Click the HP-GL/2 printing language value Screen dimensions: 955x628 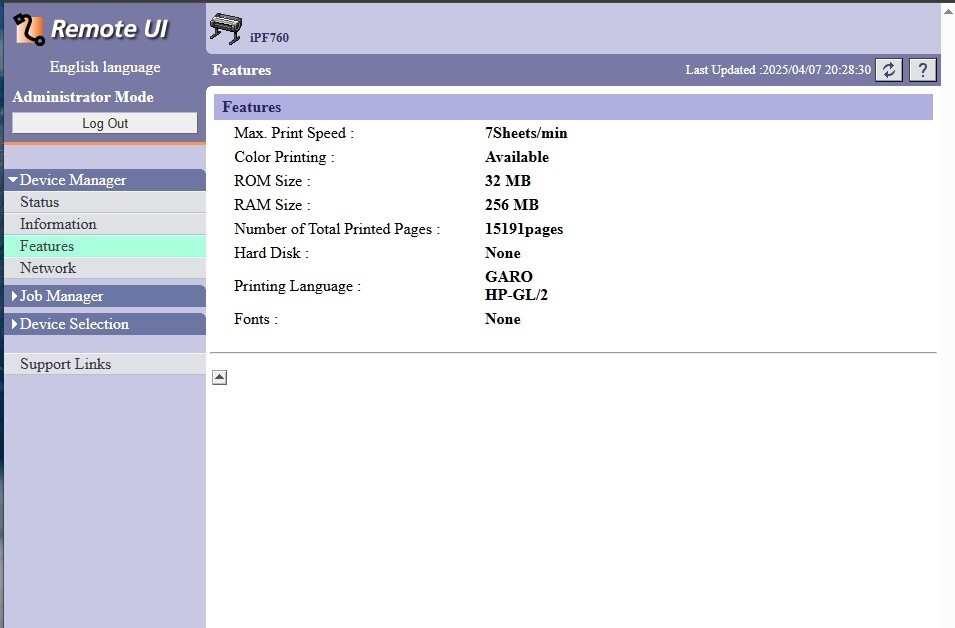516,295
